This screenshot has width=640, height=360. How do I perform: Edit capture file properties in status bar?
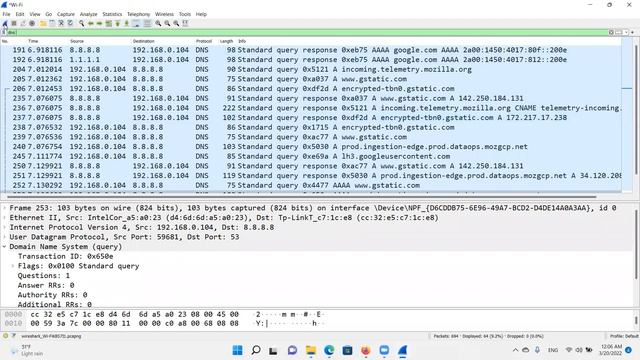13,336
